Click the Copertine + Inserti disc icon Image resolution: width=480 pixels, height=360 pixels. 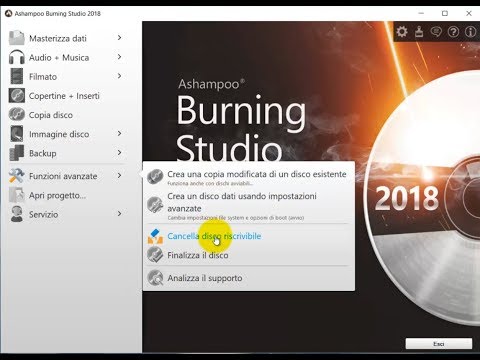pyautogui.click(x=16, y=95)
